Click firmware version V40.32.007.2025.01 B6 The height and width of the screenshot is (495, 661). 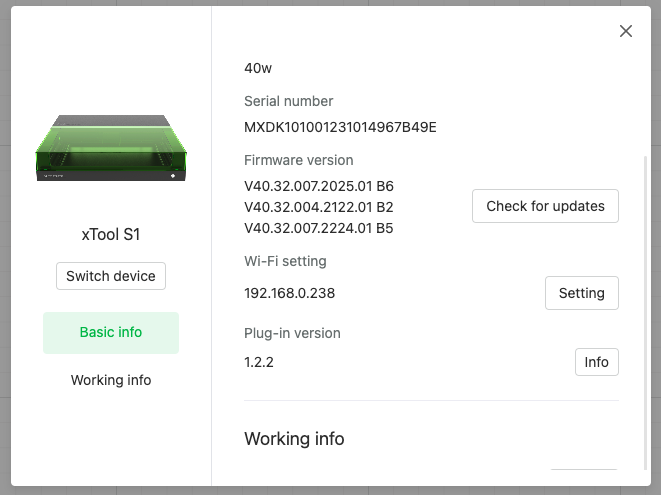coord(318,186)
